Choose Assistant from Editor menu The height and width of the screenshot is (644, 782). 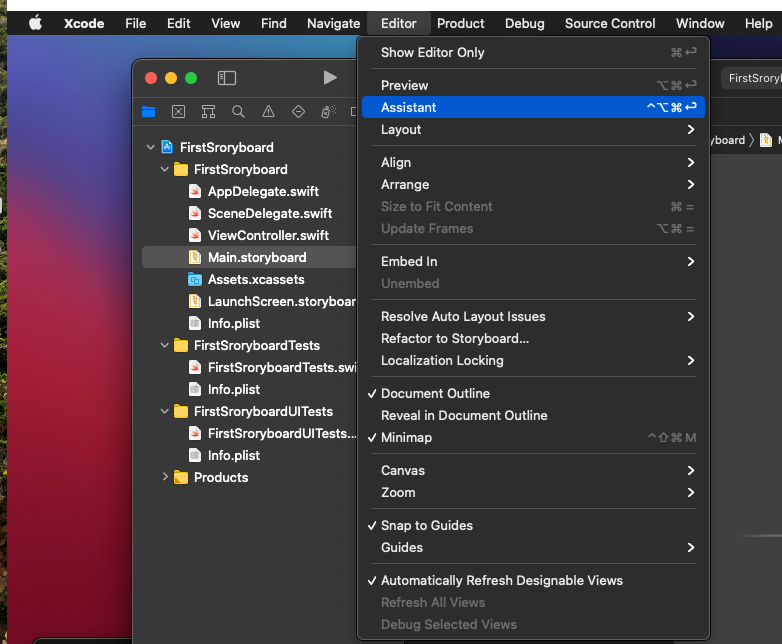pyautogui.click(x=533, y=107)
